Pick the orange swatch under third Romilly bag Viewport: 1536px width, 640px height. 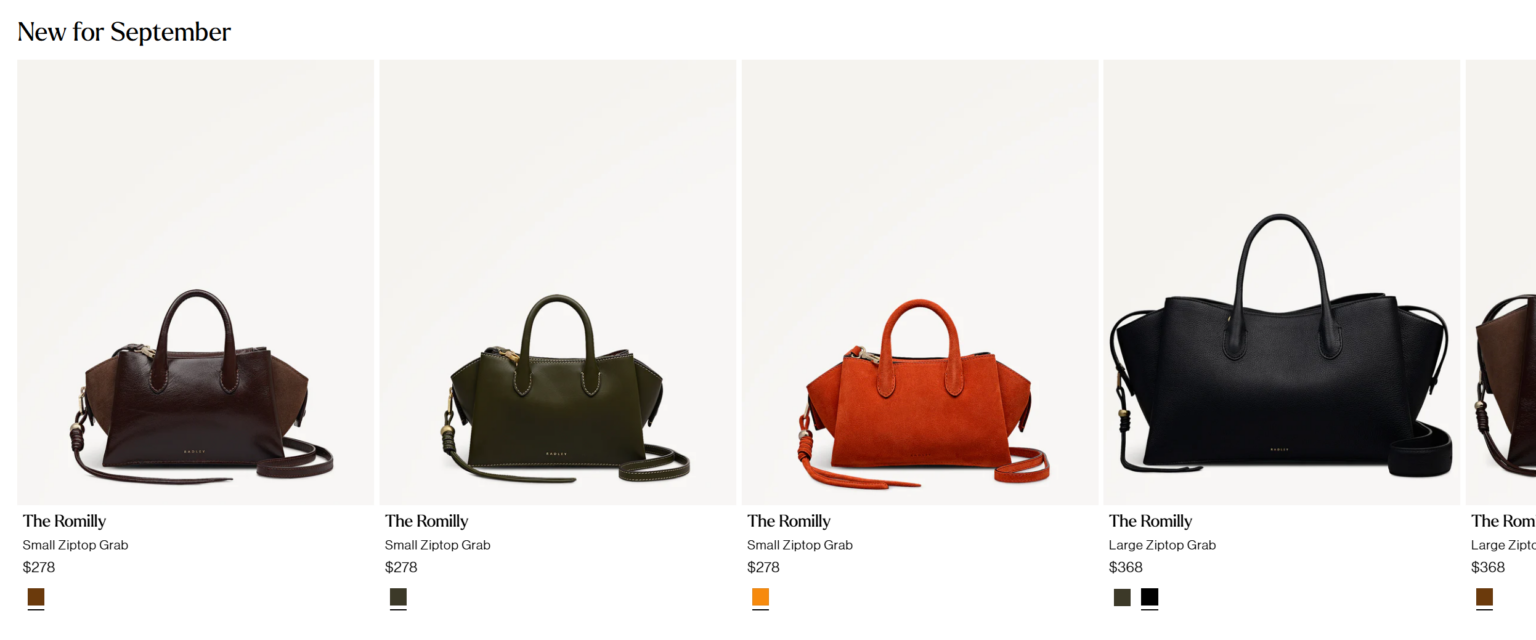(760, 597)
